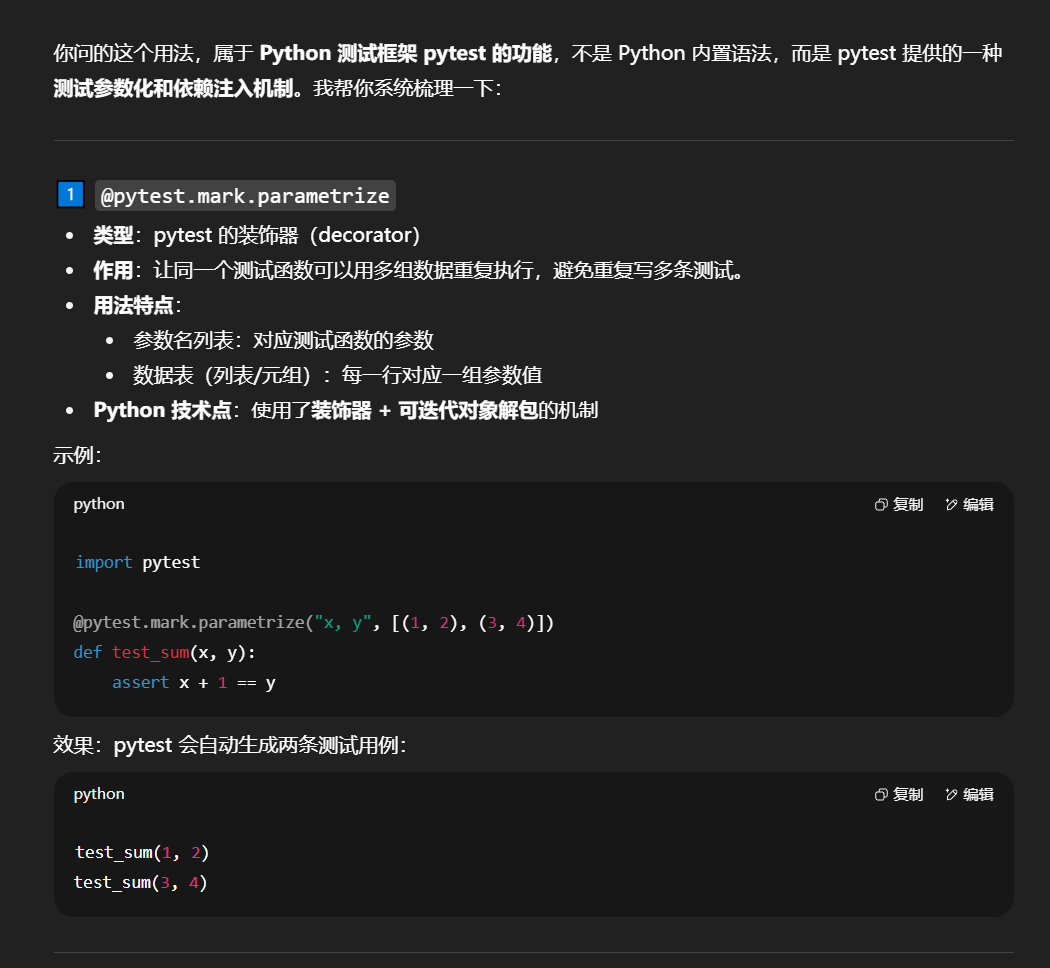This screenshot has width=1050, height=968.
Task: Edit the first python code block
Action: (x=969, y=505)
